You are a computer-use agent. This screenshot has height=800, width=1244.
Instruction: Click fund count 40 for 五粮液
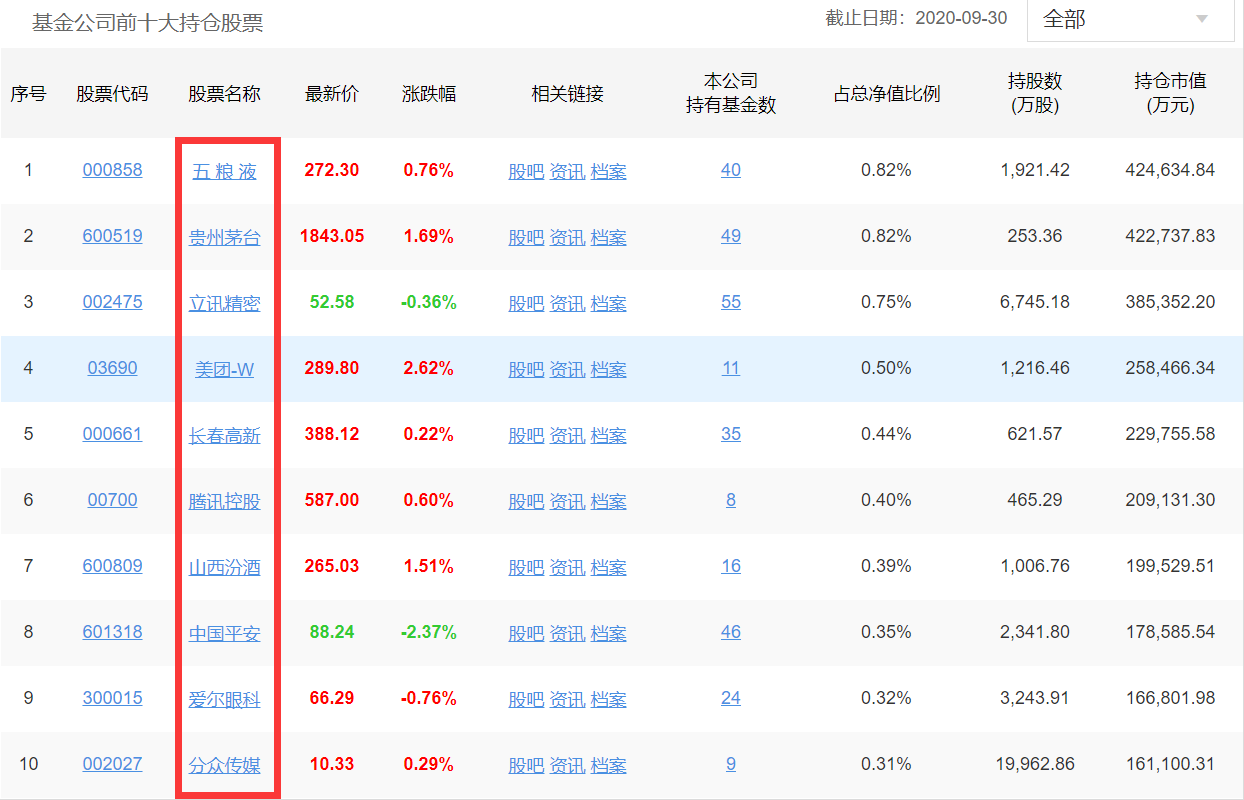(731, 170)
